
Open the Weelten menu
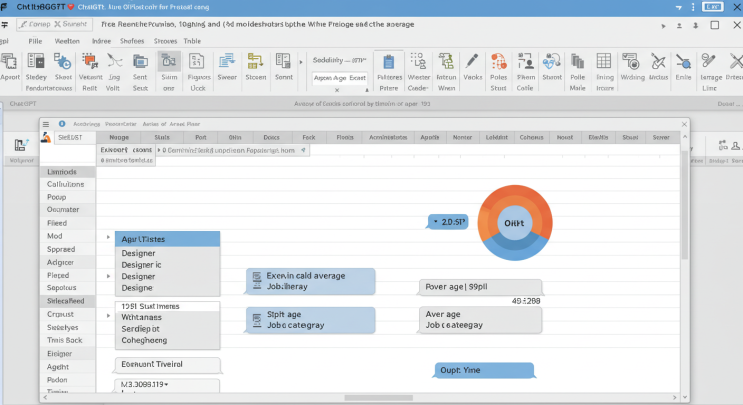coord(67,41)
